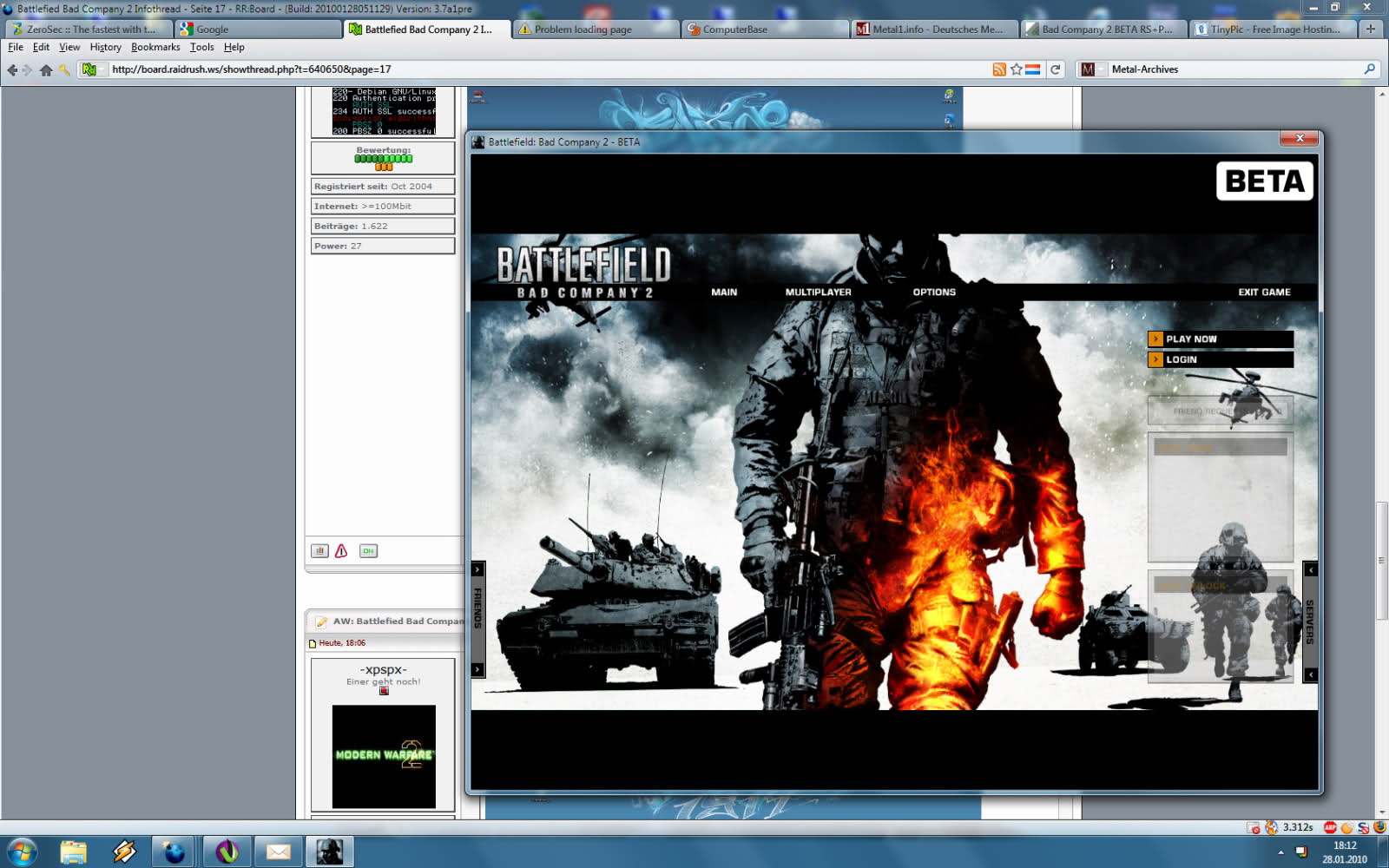Select MULTIPLAYER in Battlefield menu
The height and width of the screenshot is (868, 1389).
pyautogui.click(x=818, y=293)
